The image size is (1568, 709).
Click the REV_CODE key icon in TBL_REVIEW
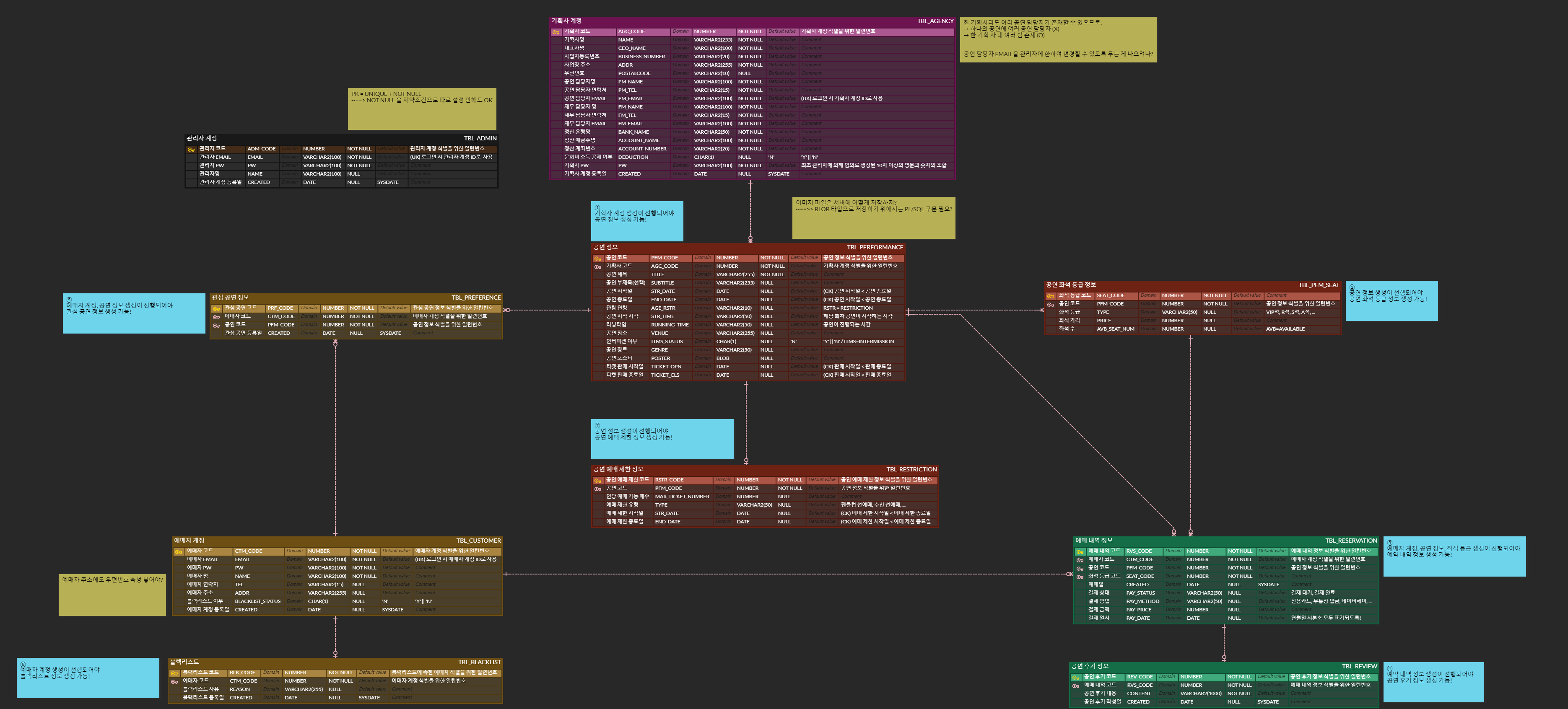click(1075, 677)
